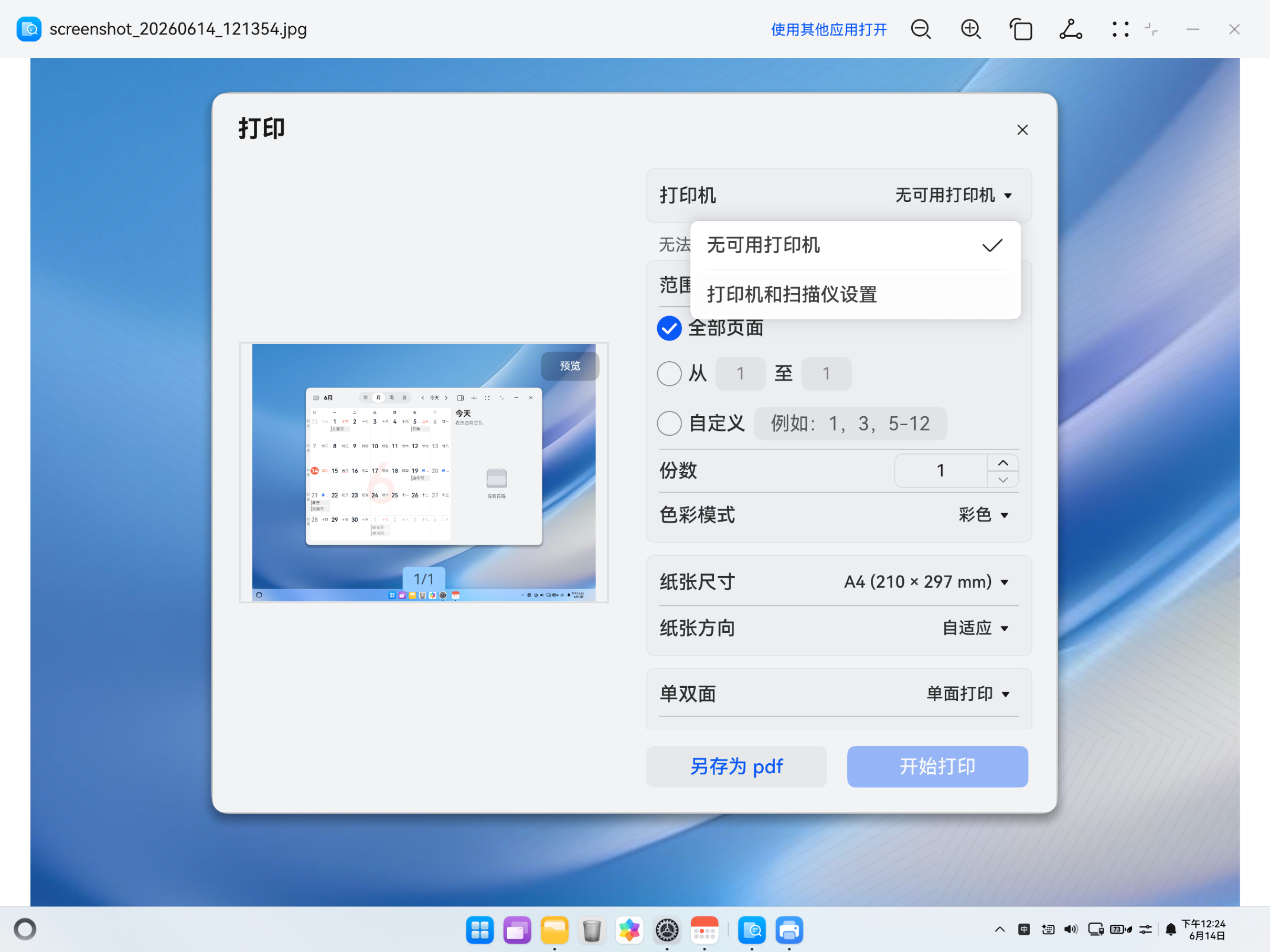Open the Calendar app in the dock
Image resolution: width=1270 pixels, height=952 pixels.
[x=704, y=930]
